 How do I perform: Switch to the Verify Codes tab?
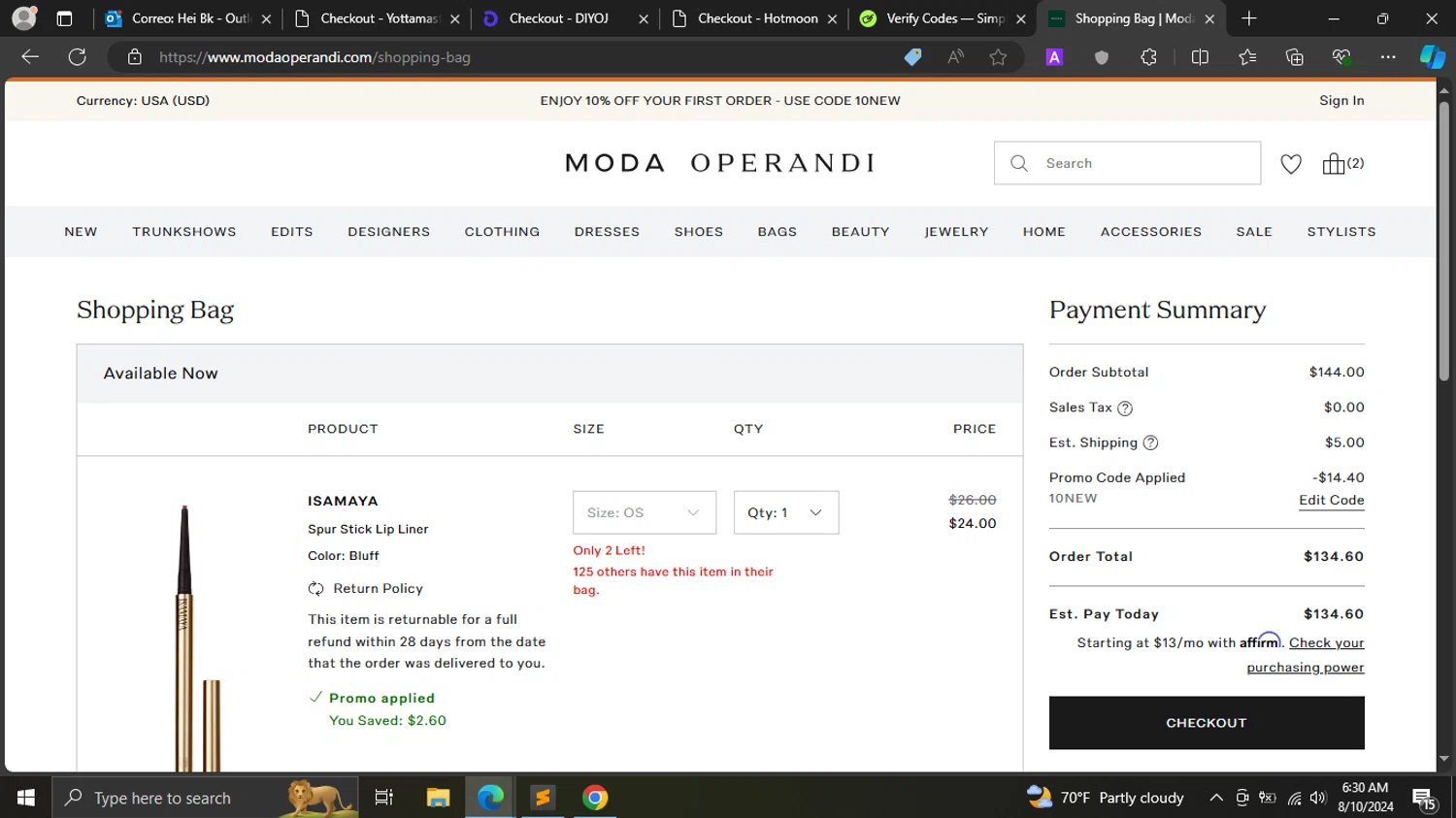point(943,18)
